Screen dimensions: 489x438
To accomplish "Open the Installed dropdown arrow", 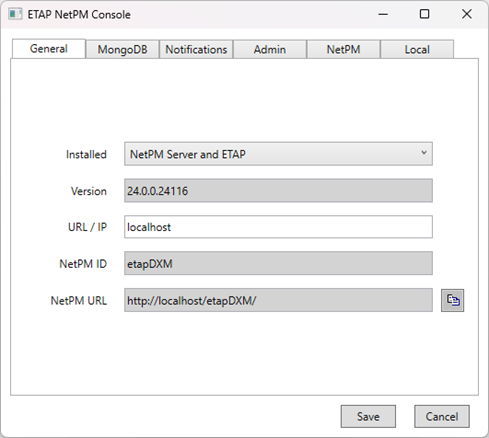I will pos(424,153).
